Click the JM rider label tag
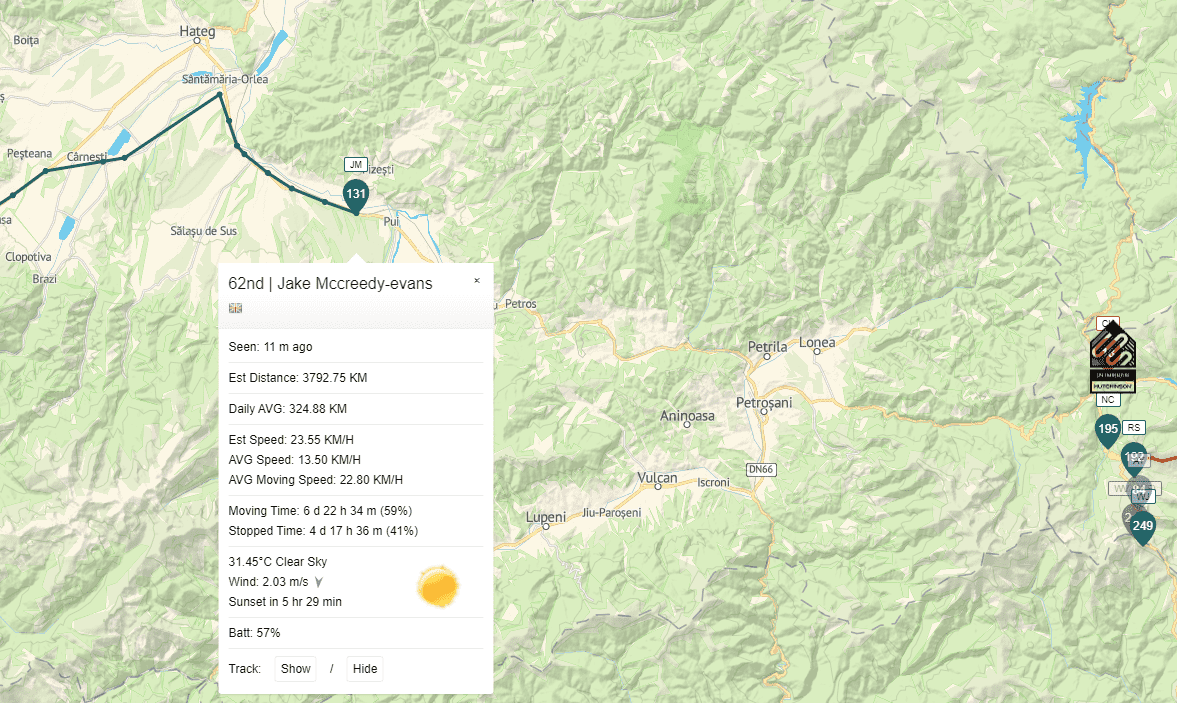 (356, 164)
